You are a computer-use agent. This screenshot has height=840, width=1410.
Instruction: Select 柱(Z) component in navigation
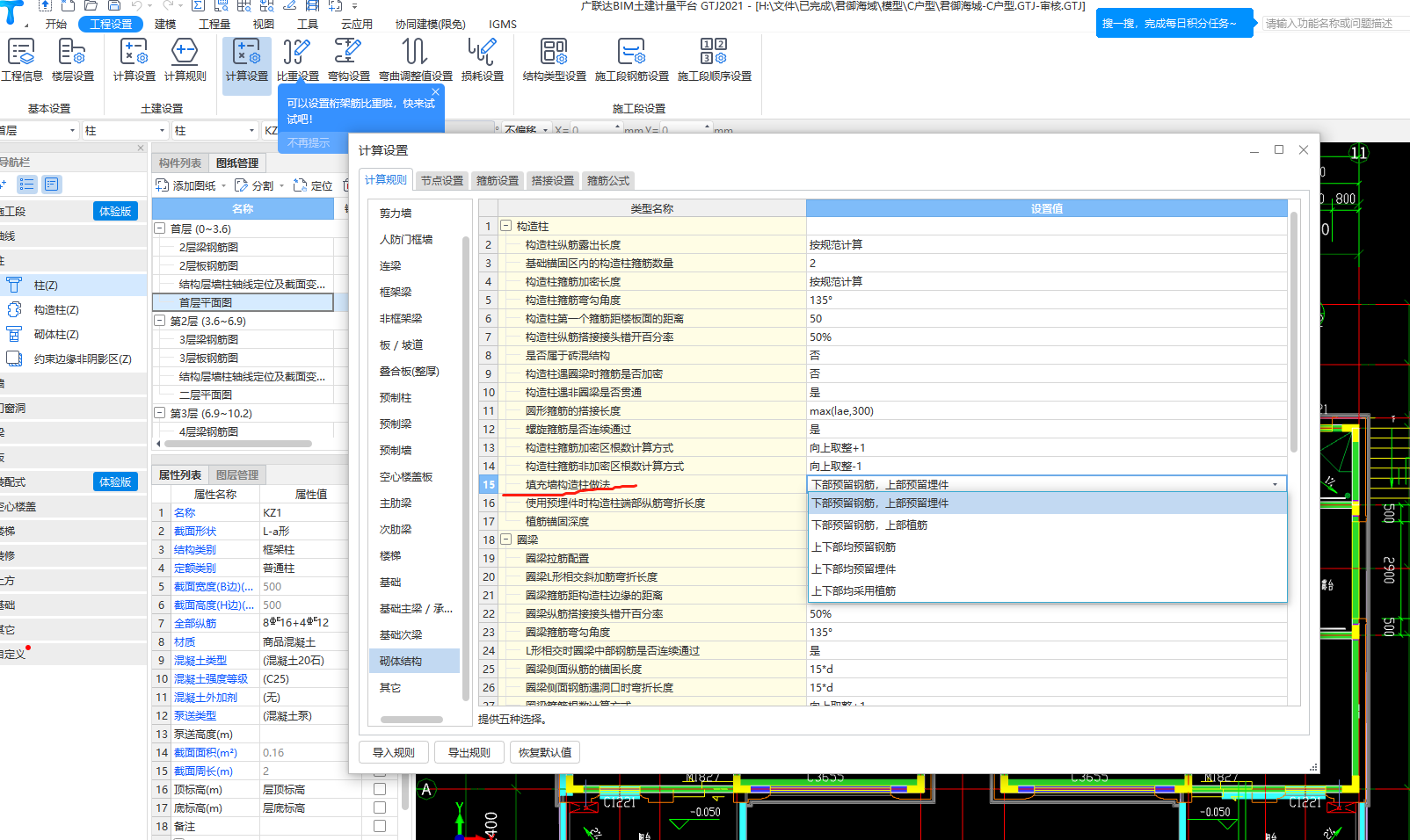46,286
